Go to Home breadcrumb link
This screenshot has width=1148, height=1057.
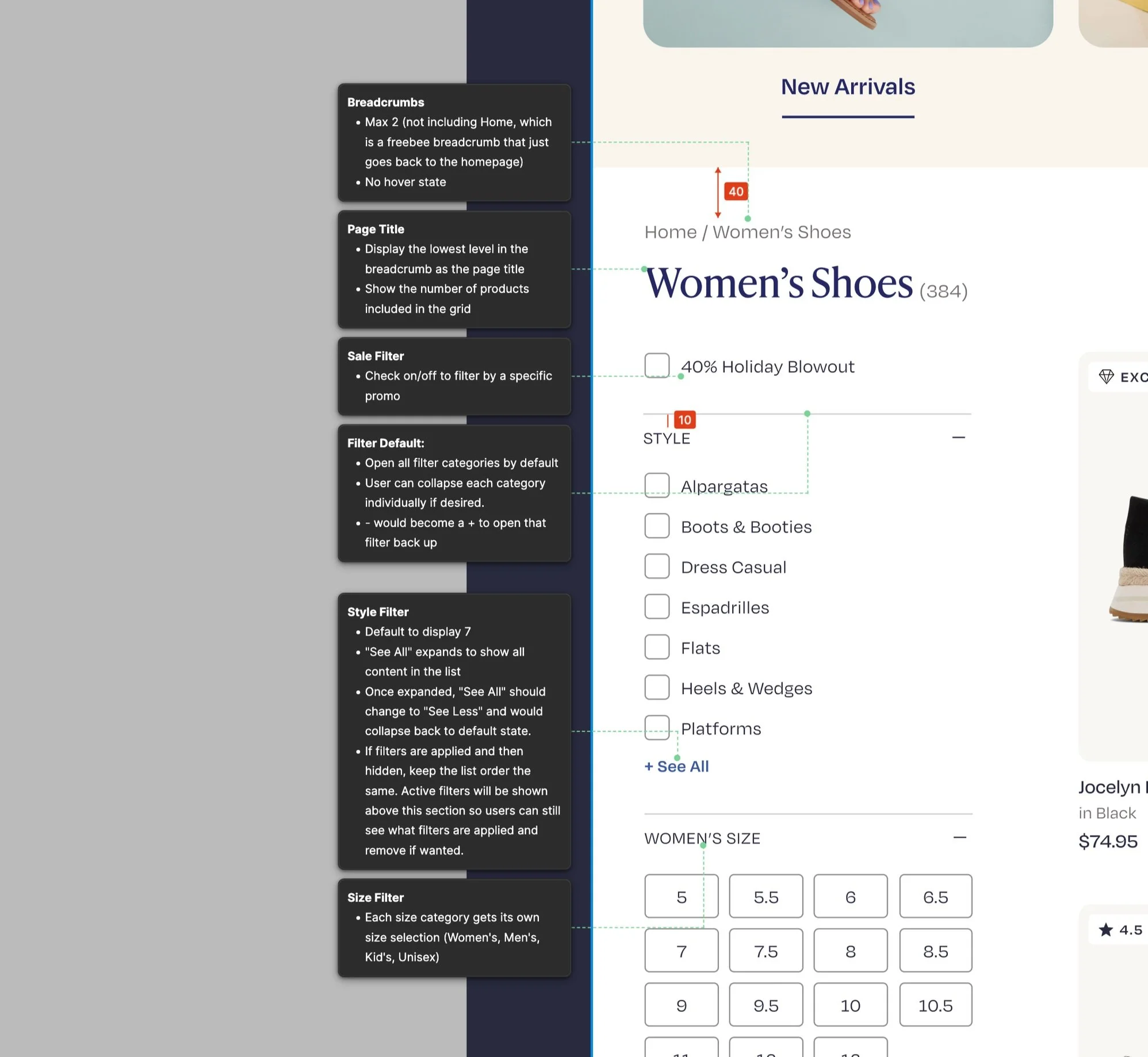[670, 232]
